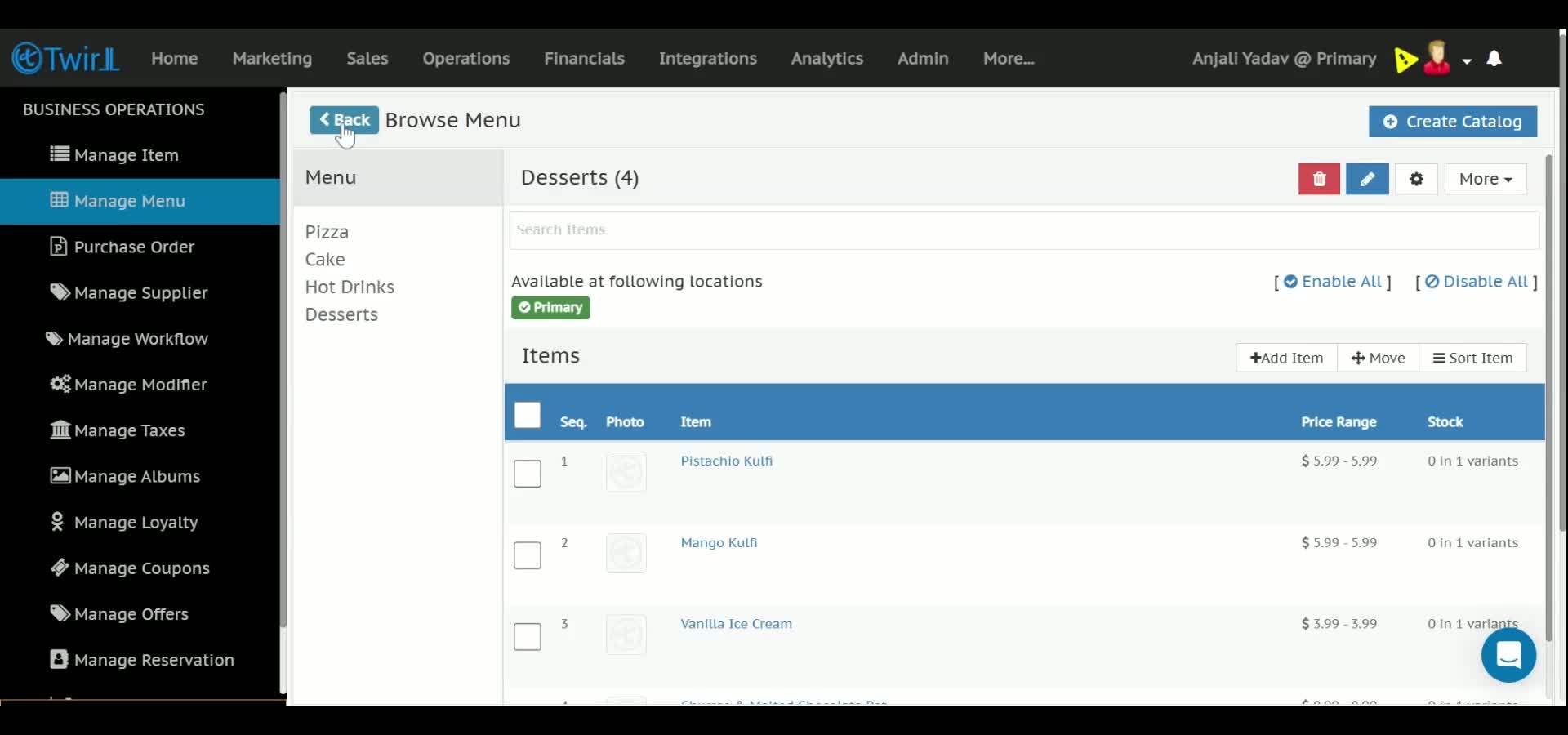Click in the Search Items field
This screenshot has width=1568, height=735.
pyautogui.click(x=1024, y=230)
